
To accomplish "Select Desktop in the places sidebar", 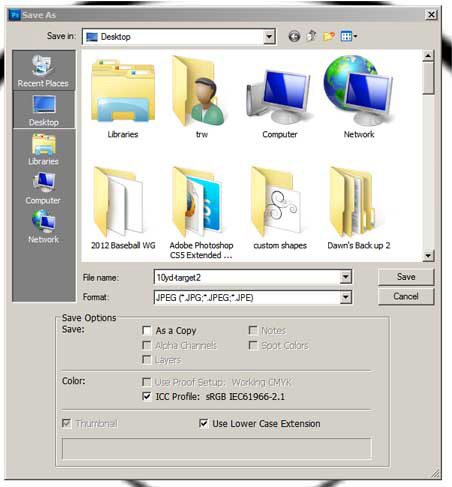I will pos(44,110).
